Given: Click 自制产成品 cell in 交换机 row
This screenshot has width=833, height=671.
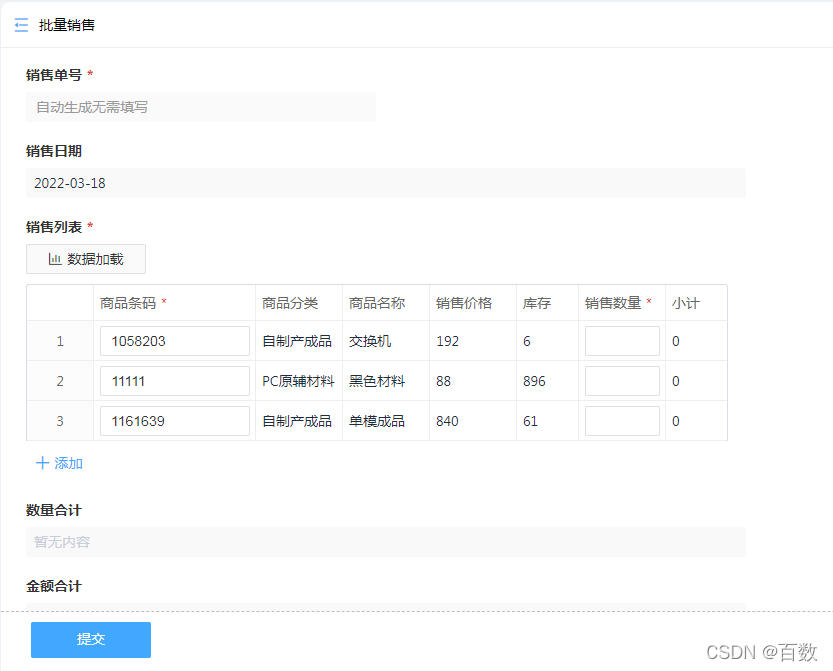Looking at the screenshot, I should [x=297, y=341].
